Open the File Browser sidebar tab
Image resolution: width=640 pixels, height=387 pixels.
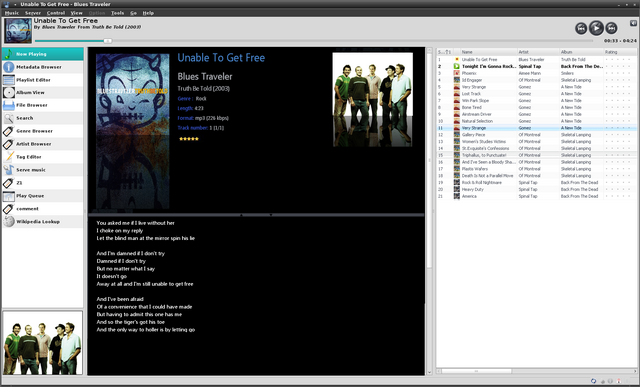pyautogui.click(x=42, y=105)
